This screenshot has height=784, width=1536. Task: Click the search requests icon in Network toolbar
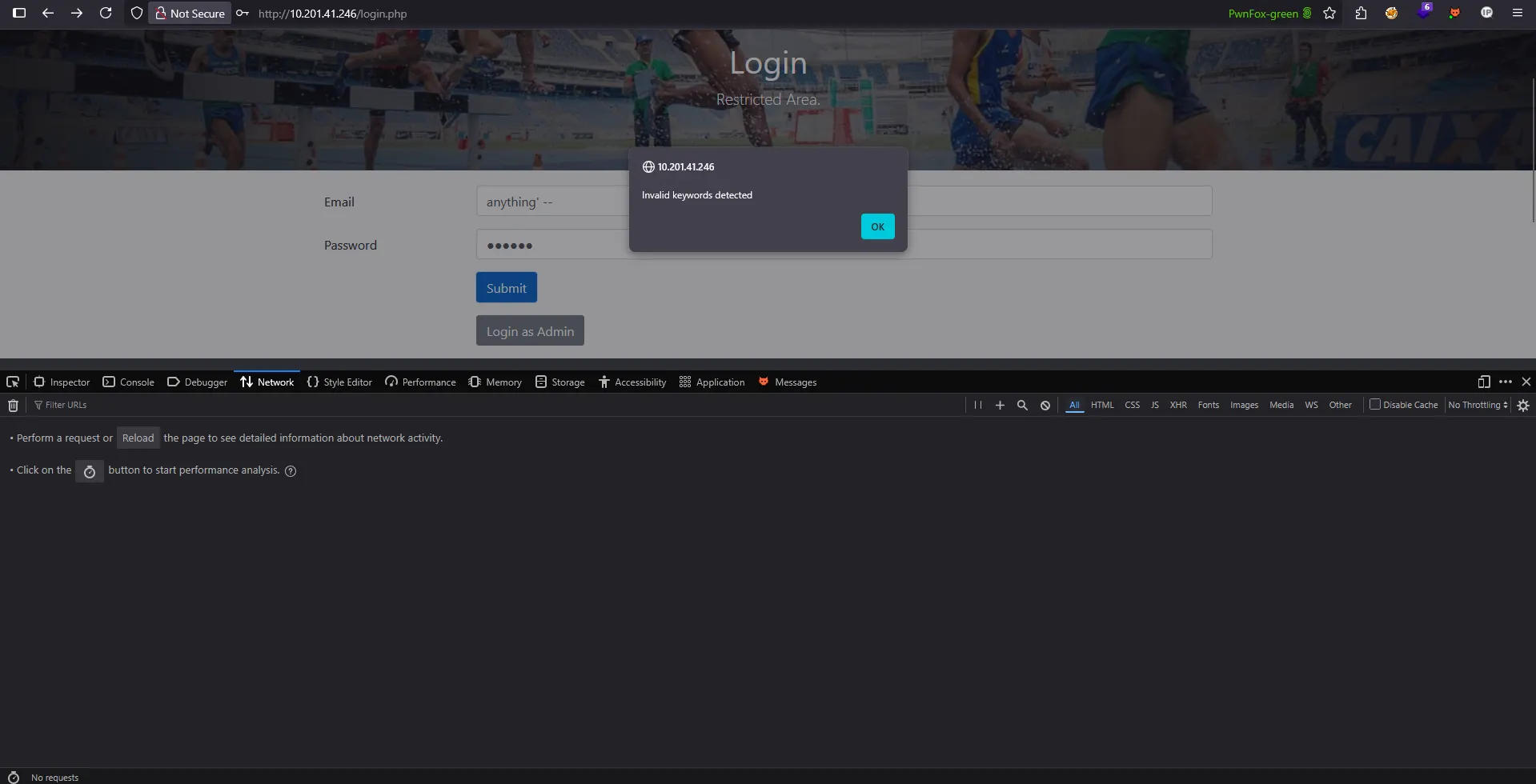tap(1022, 405)
